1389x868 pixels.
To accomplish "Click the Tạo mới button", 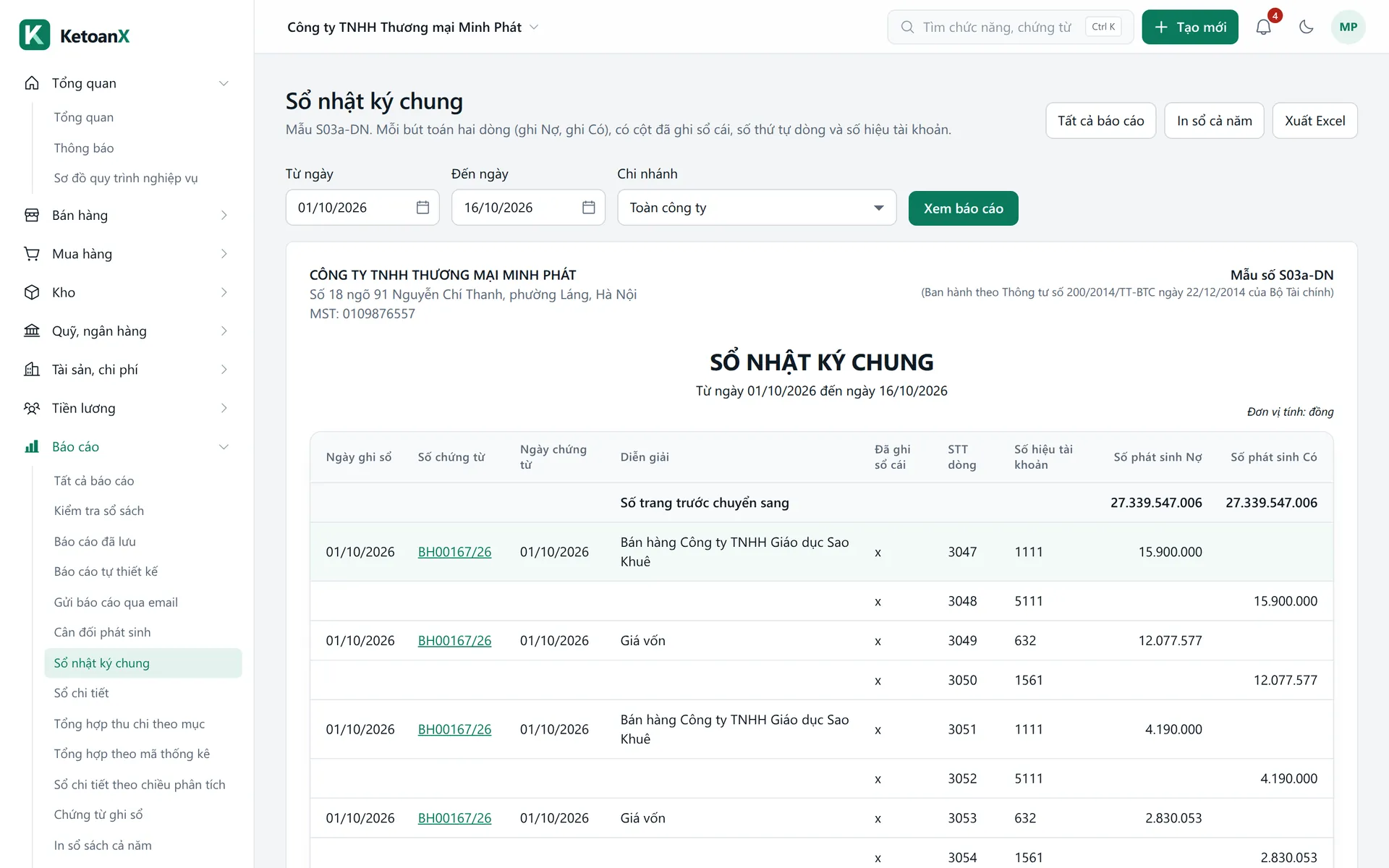I will point(1190,27).
